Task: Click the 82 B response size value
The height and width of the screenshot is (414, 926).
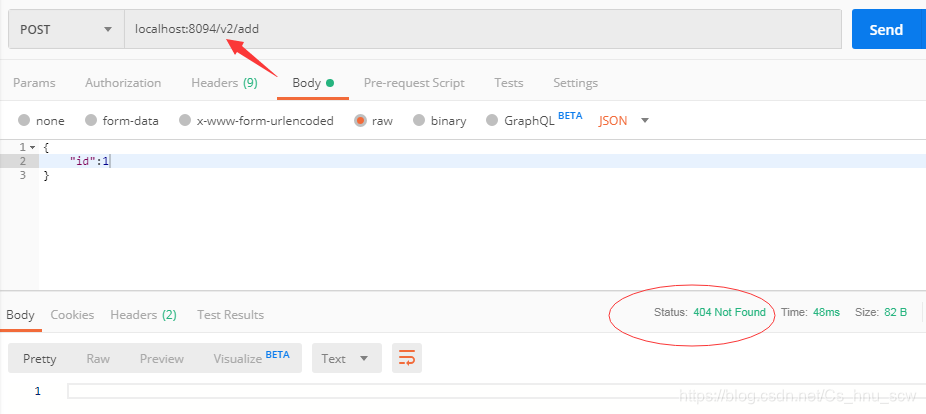Action: click(x=895, y=312)
